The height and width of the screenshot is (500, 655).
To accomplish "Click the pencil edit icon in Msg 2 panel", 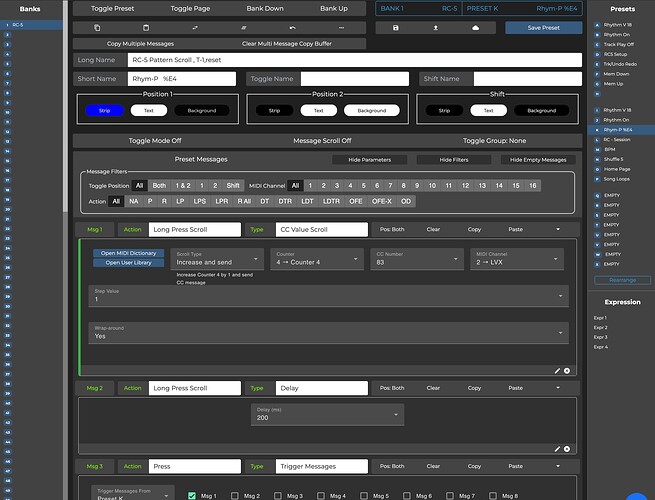I will tap(557, 449).
